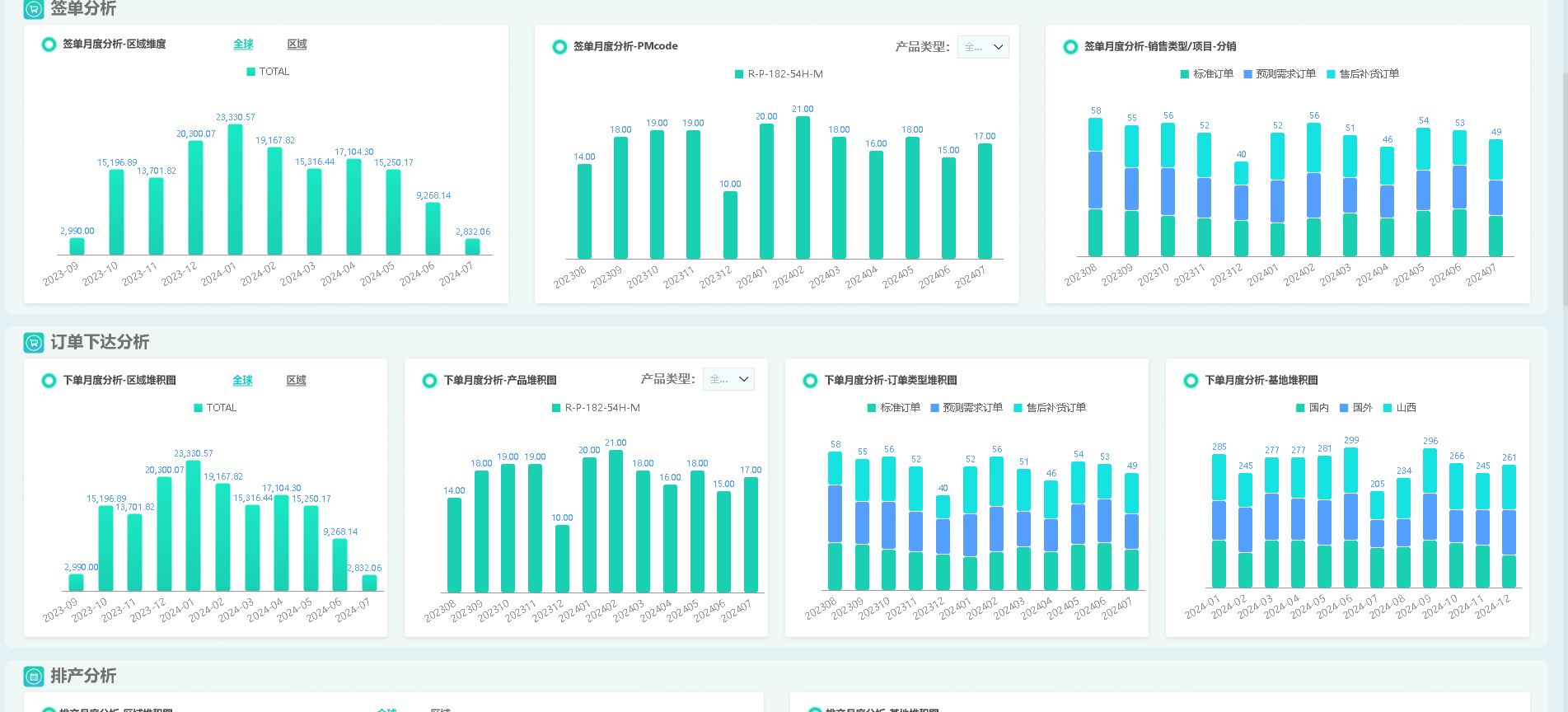Click 202402 stacked bar in 下单 订单类型堆积图

point(996,523)
